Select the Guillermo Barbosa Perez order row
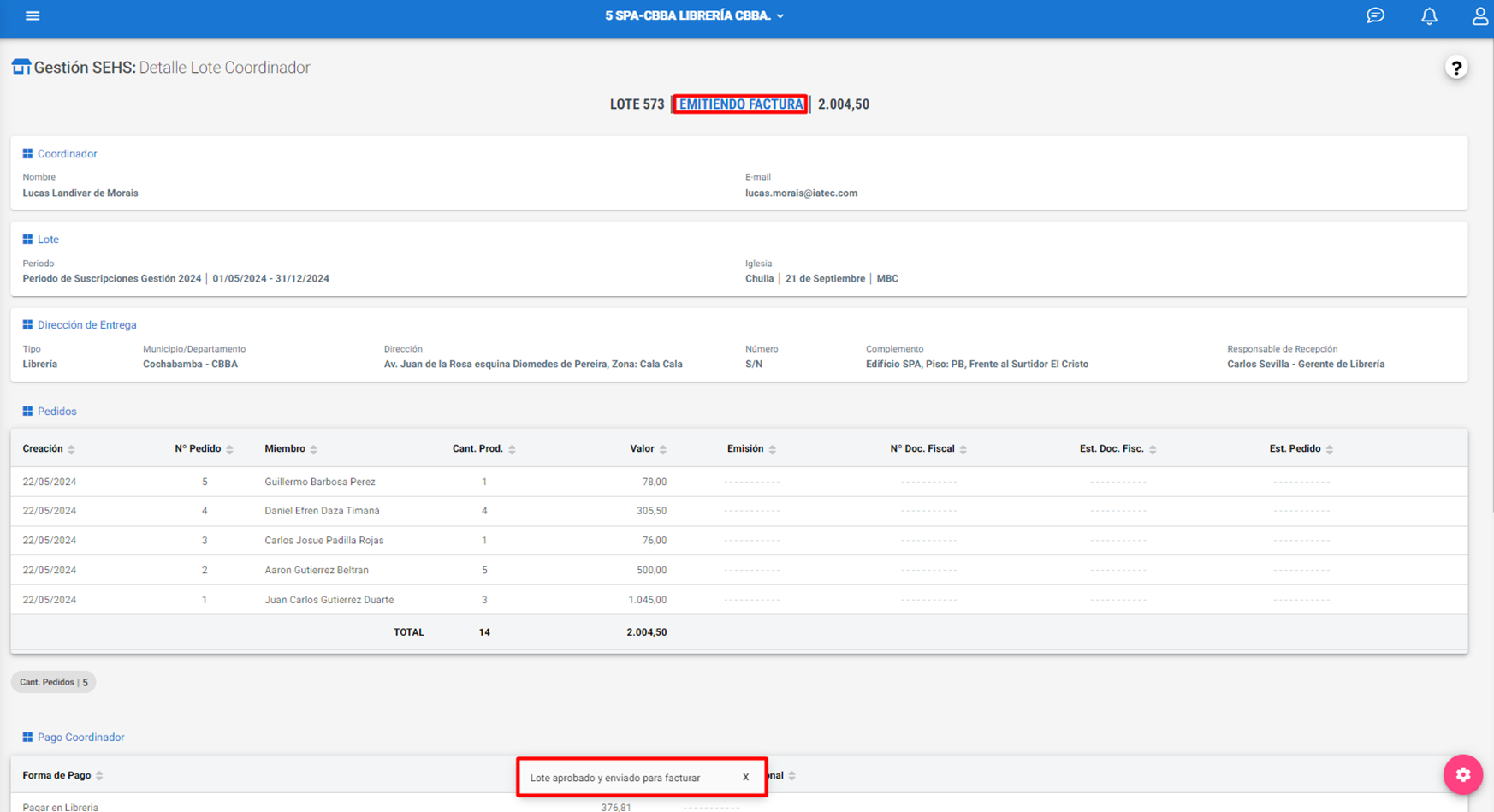 click(x=738, y=482)
